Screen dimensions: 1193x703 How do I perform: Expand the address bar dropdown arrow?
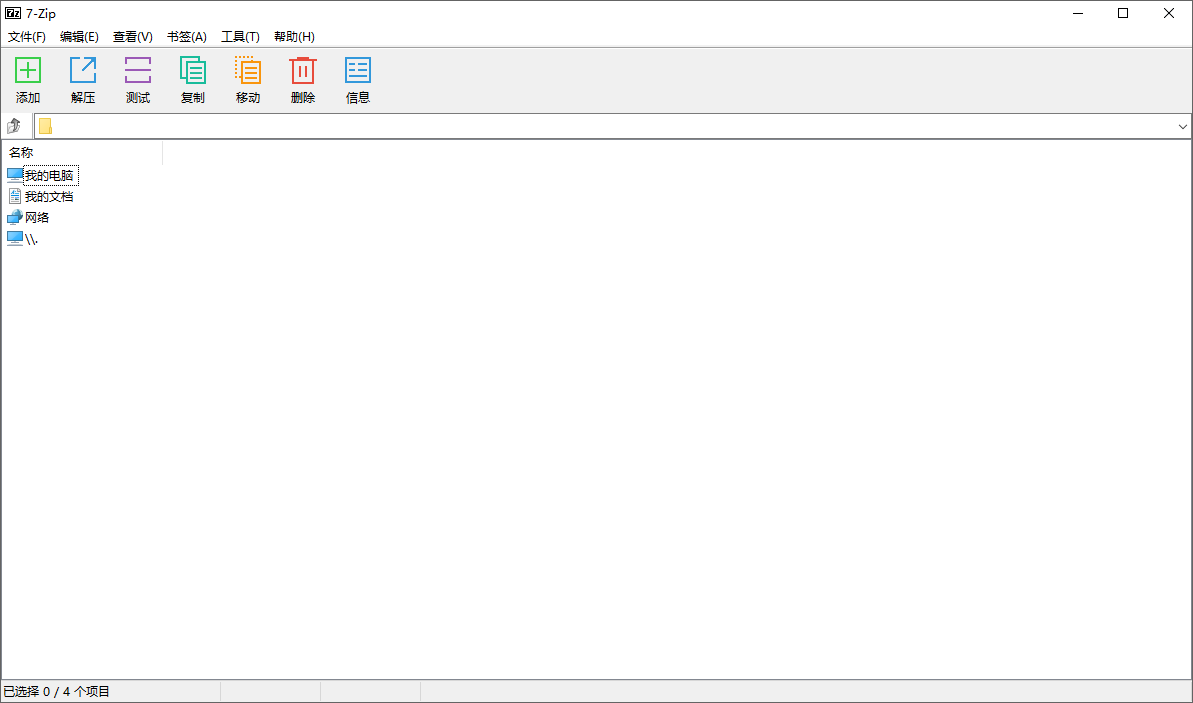pyautogui.click(x=1182, y=127)
